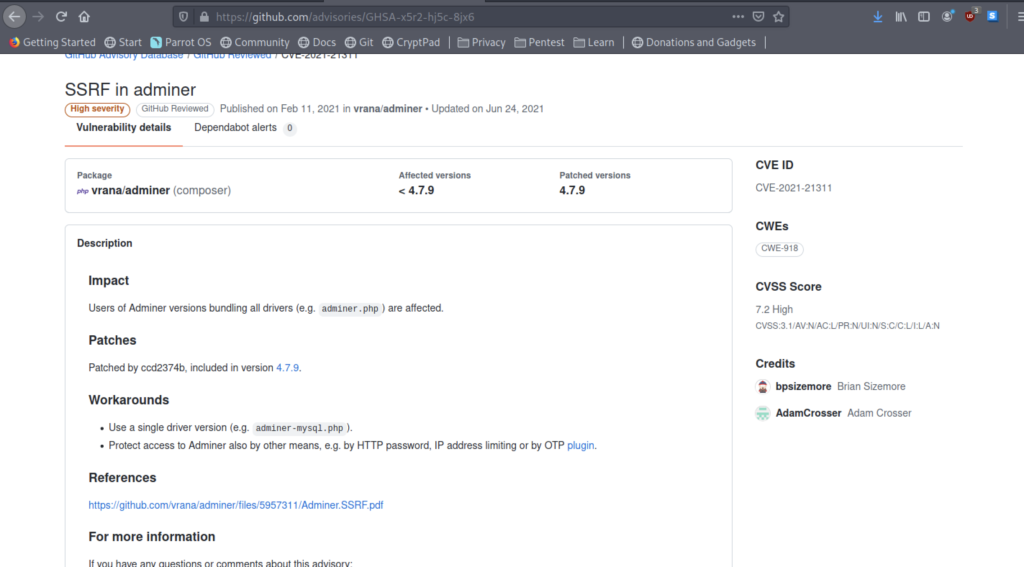
Task: Click the address bar URL
Action: pos(345,17)
